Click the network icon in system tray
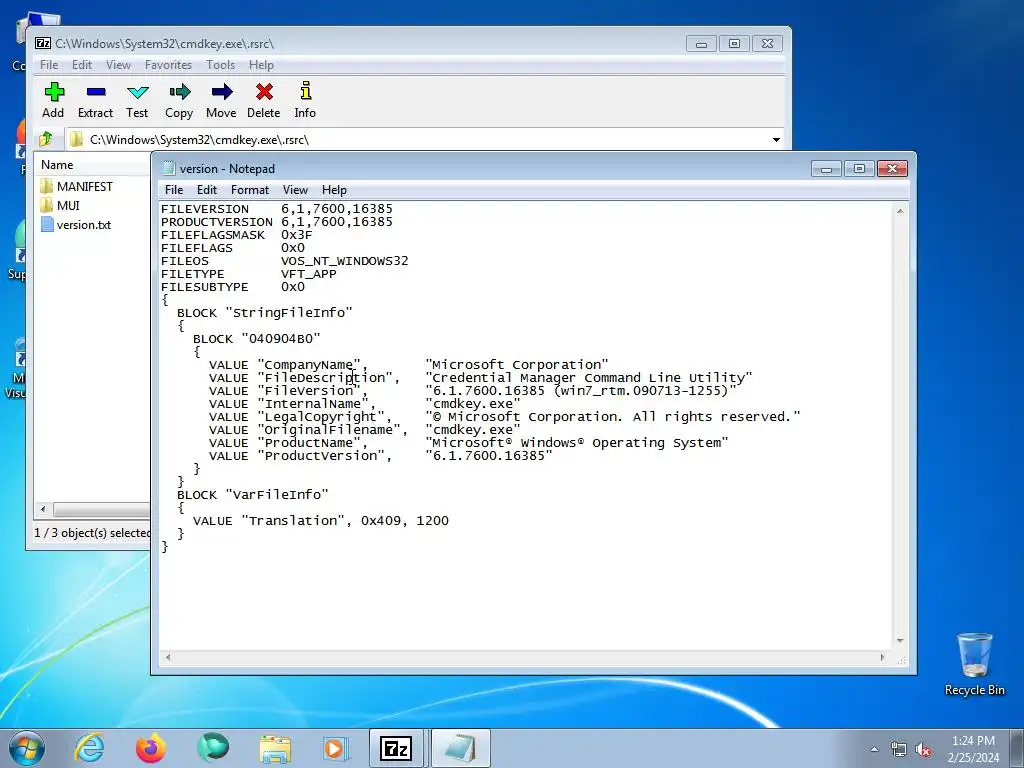 tap(899, 749)
